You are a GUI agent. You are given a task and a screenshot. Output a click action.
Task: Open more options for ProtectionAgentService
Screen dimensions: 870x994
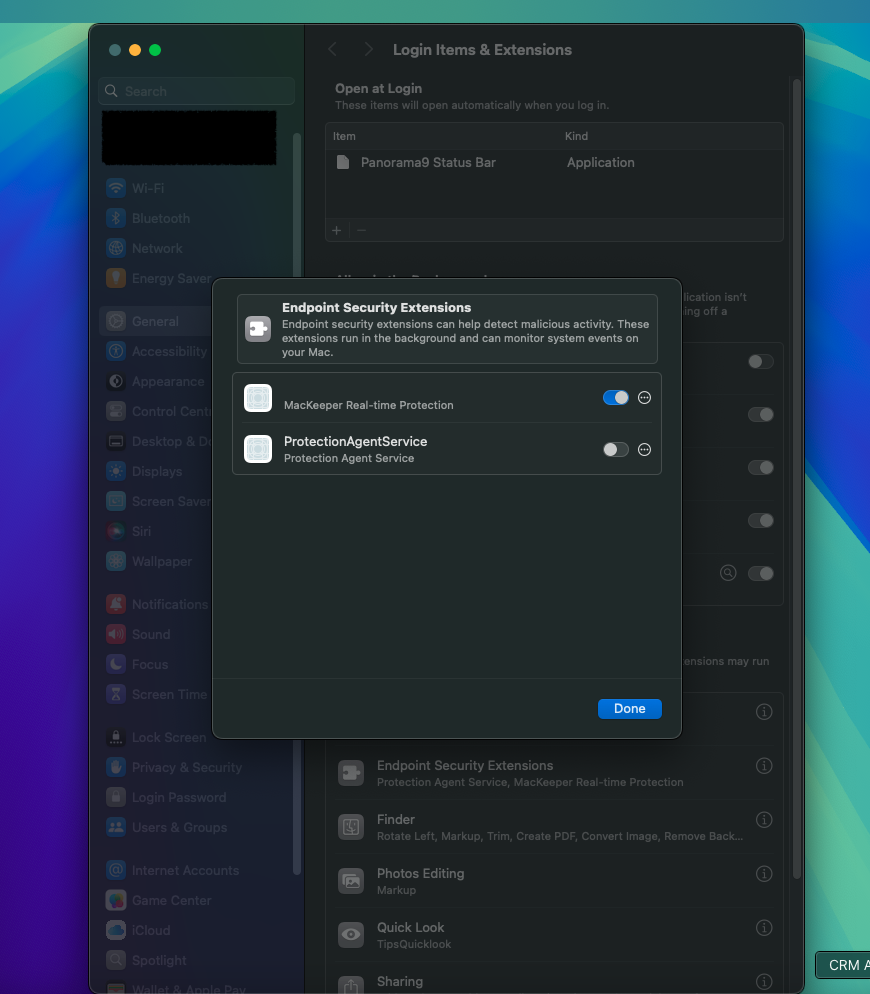point(644,449)
